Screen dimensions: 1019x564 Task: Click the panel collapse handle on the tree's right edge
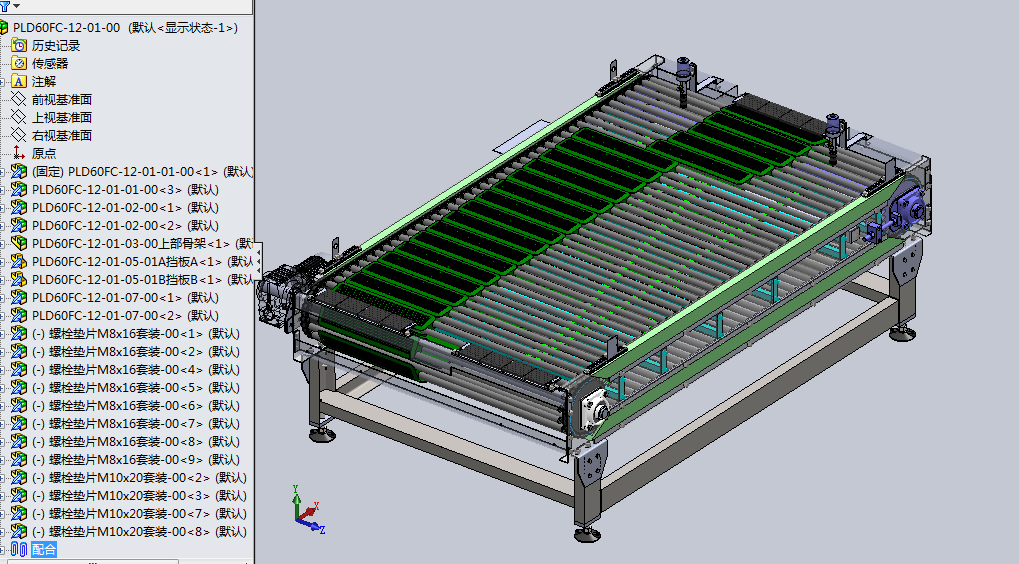click(x=259, y=262)
